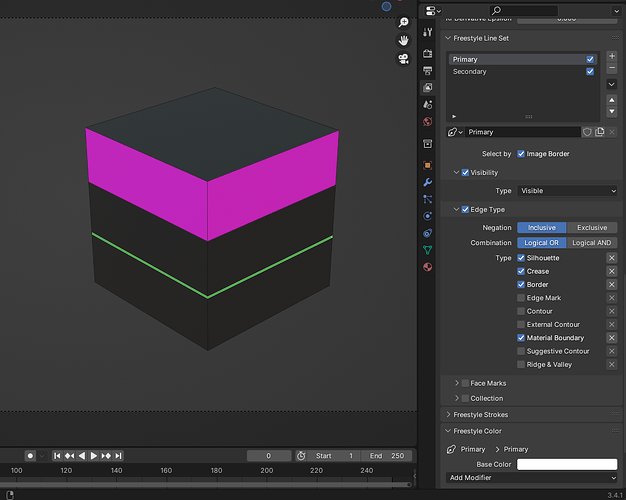Open the Modifiers properties tab
This screenshot has width=626, height=500.
click(x=428, y=183)
